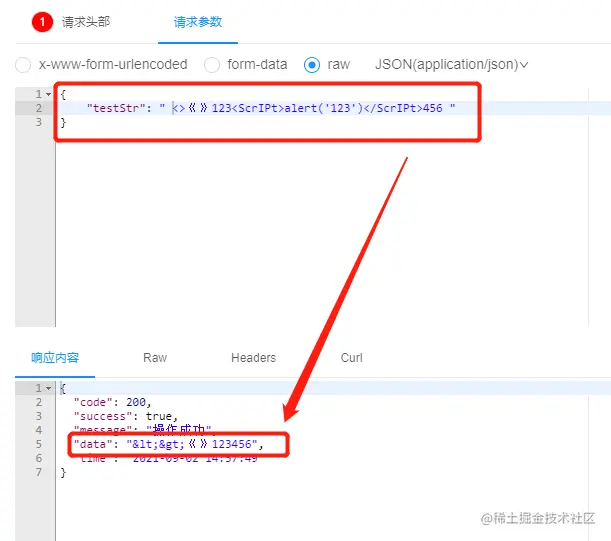Click the "code": 200 response line
The image size is (611, 541).
coord(112,402)
